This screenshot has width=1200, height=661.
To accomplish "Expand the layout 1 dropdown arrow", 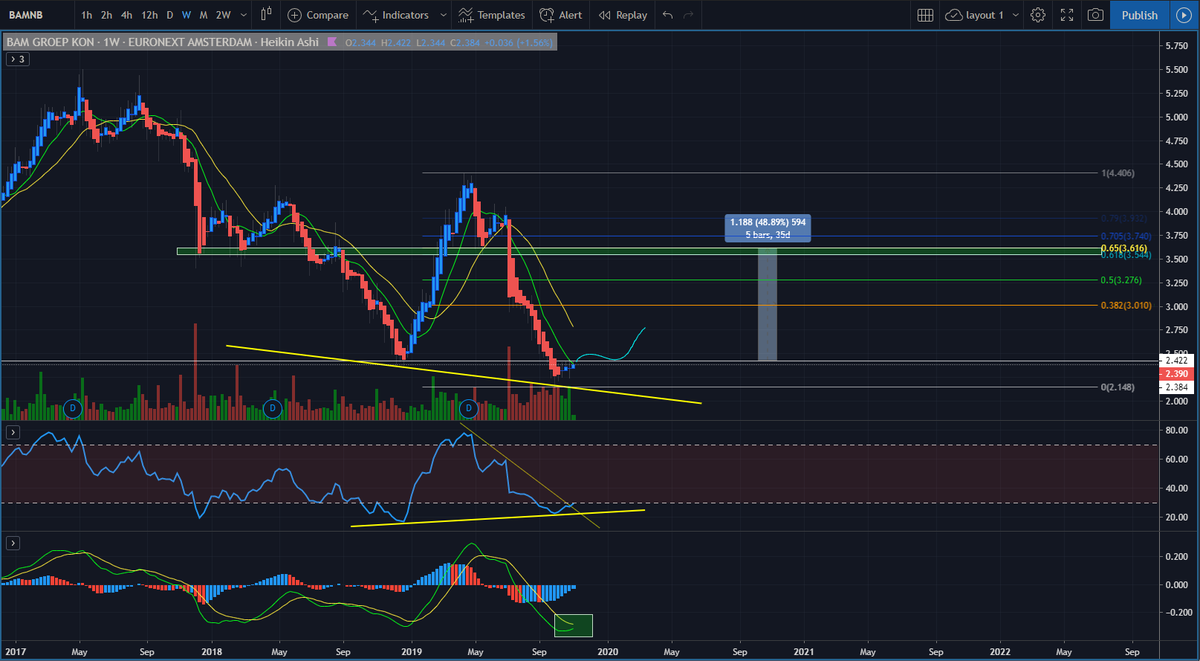I will (1016, 15).
